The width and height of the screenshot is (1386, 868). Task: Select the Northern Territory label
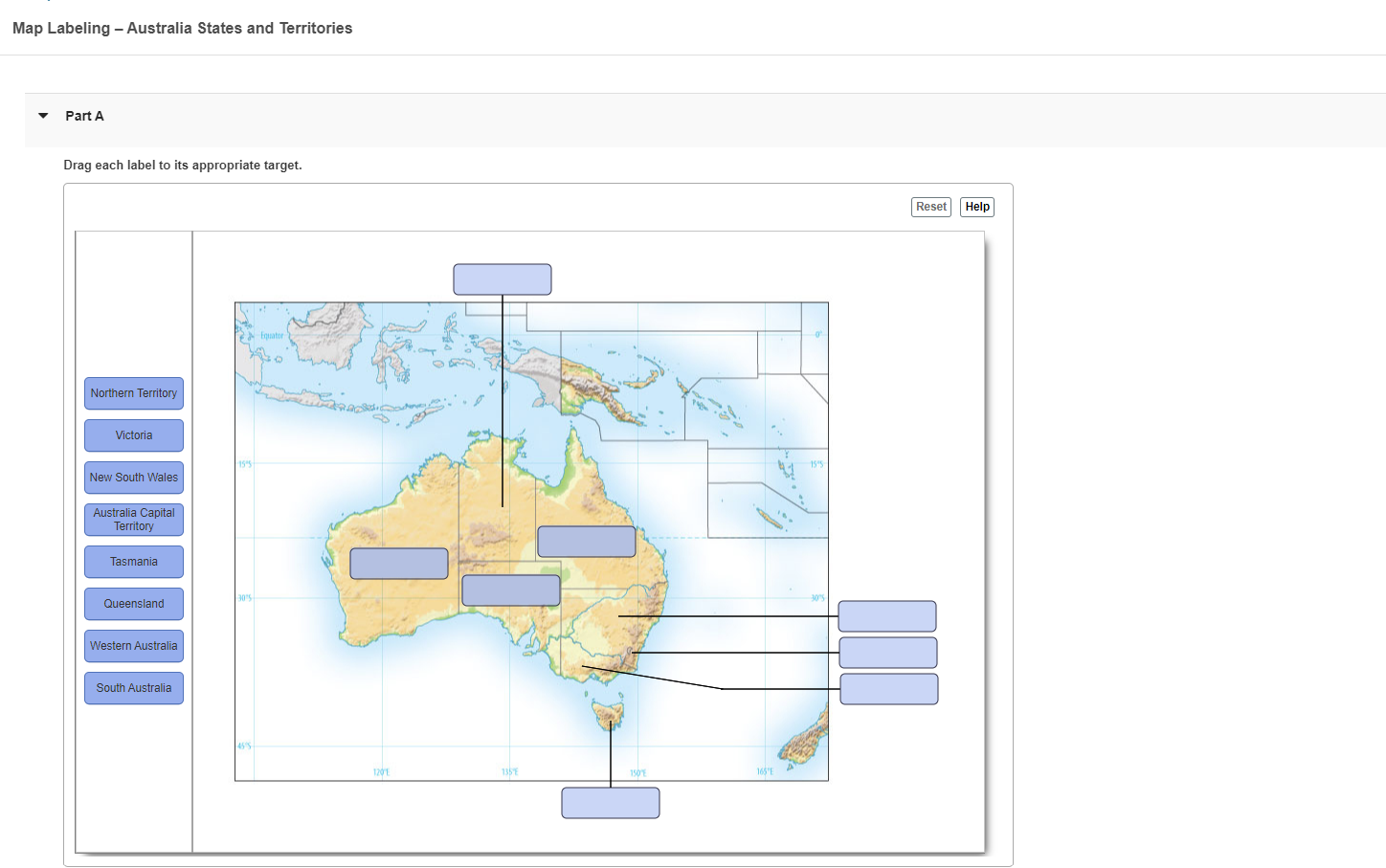coord(134,393)
